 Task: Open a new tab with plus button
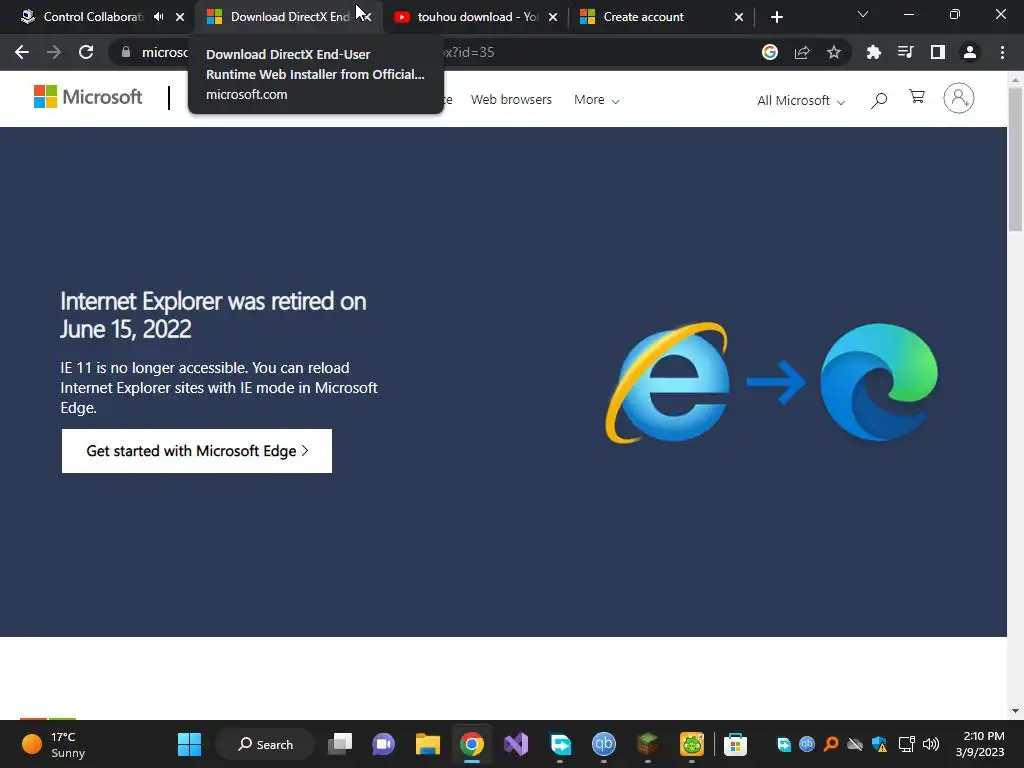coord(776,17)
